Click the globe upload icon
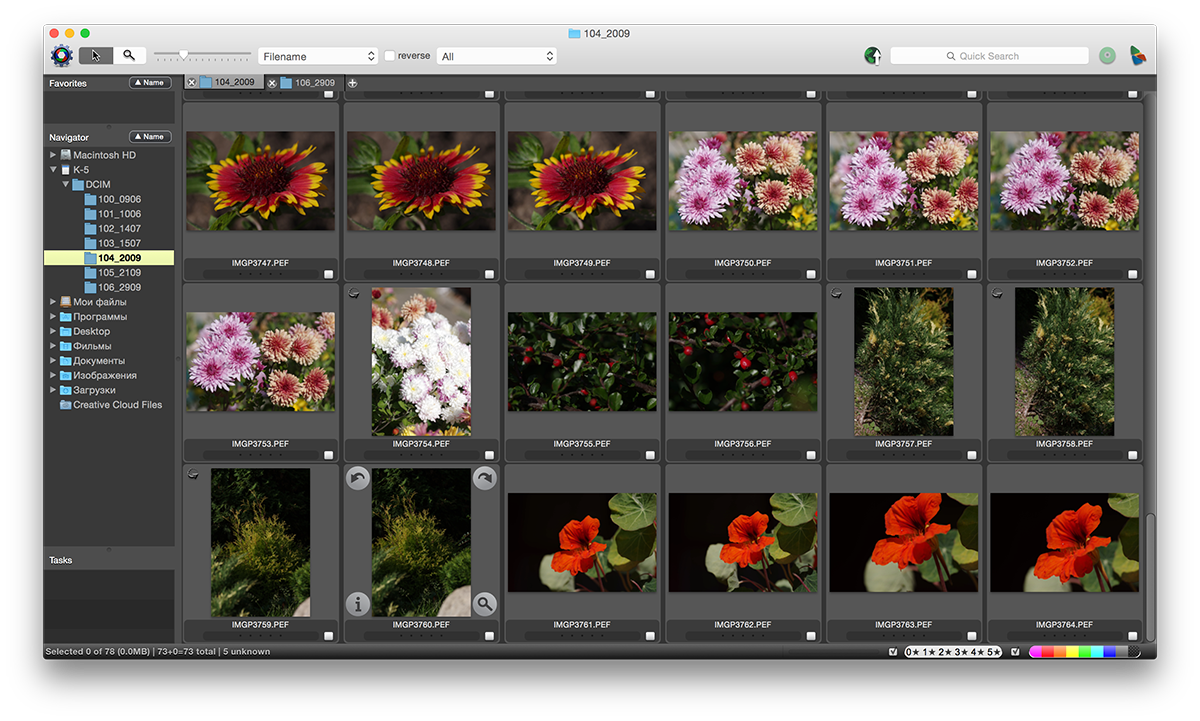The image size is (1200, 721). (x=872, y=56)
